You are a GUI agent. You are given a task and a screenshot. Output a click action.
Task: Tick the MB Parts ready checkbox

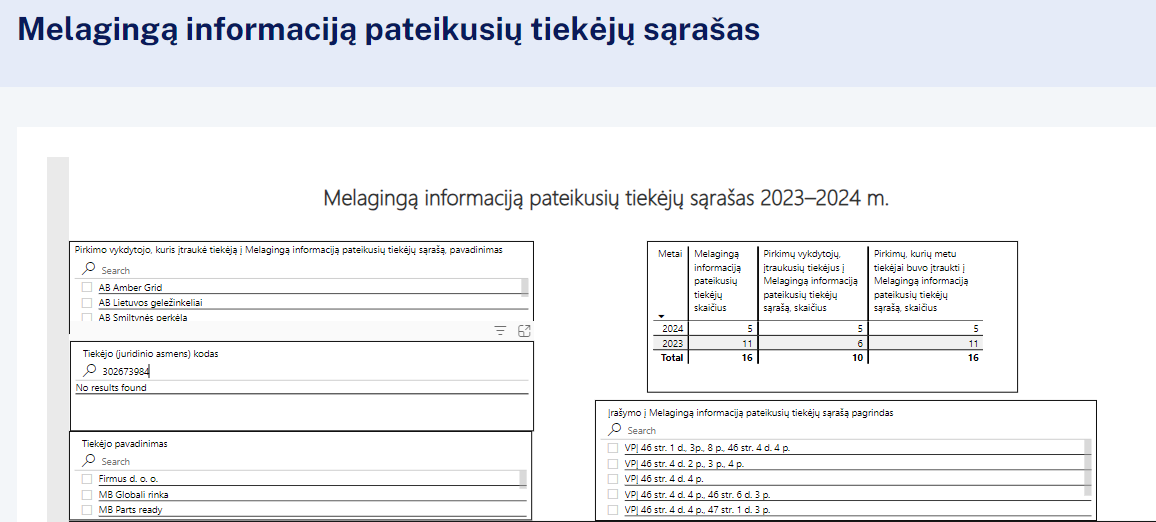point(87,510)
